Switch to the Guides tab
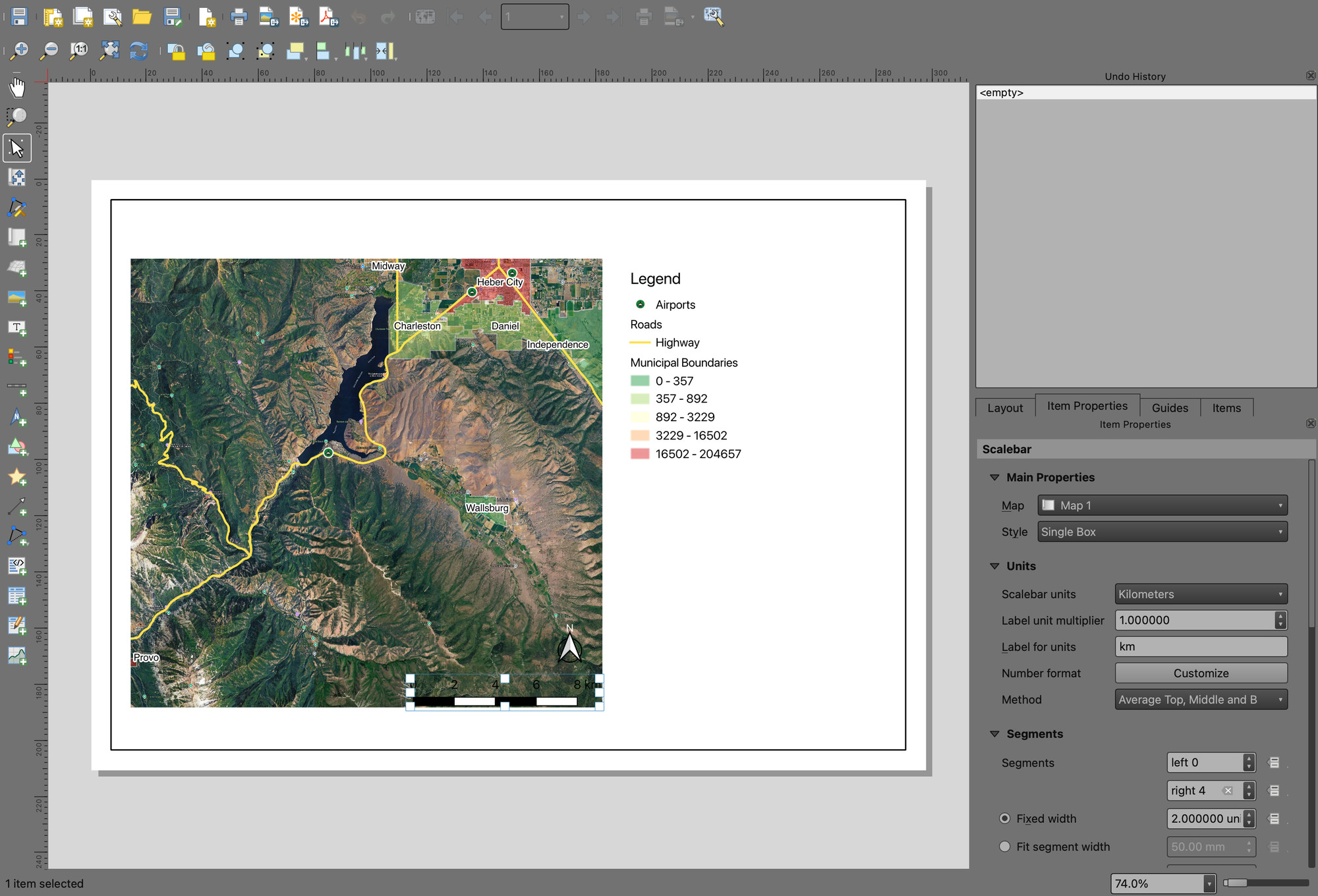 coord(1170,408)
